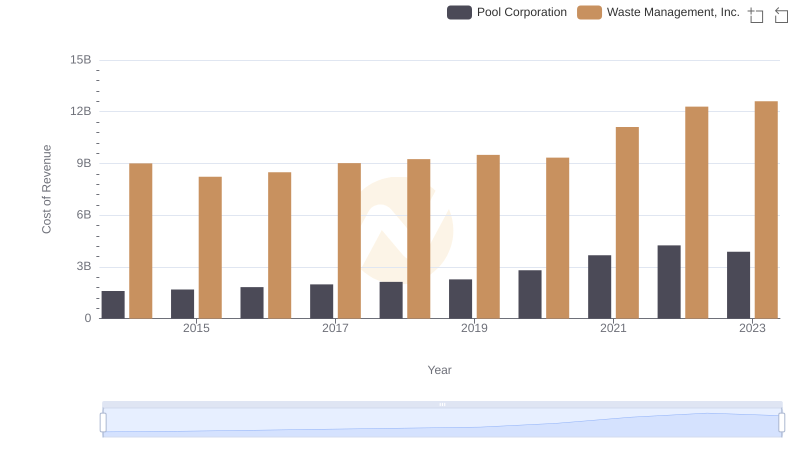The width and height of the screenshot is (800, 461).
Task: Click the 6B y-axis label
Action: point(84,215)
